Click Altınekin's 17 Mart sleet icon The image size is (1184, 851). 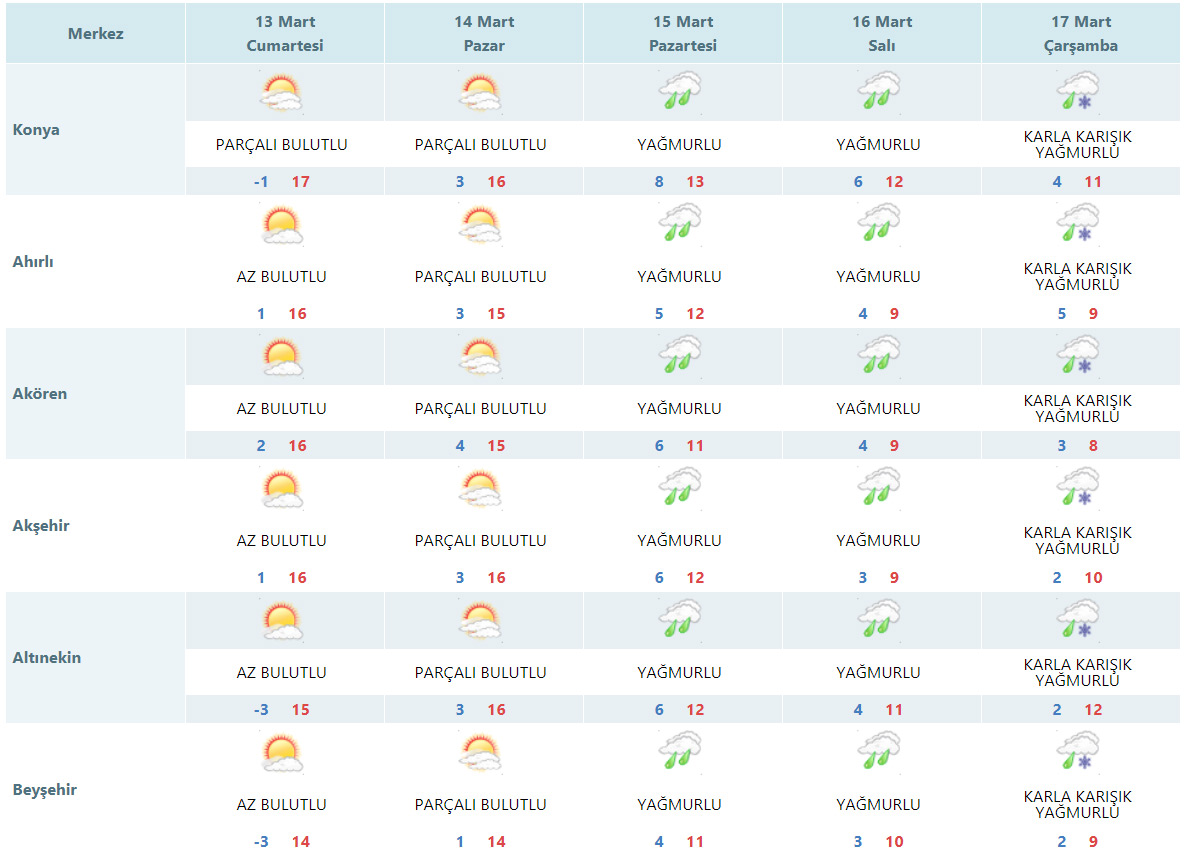1077,619
